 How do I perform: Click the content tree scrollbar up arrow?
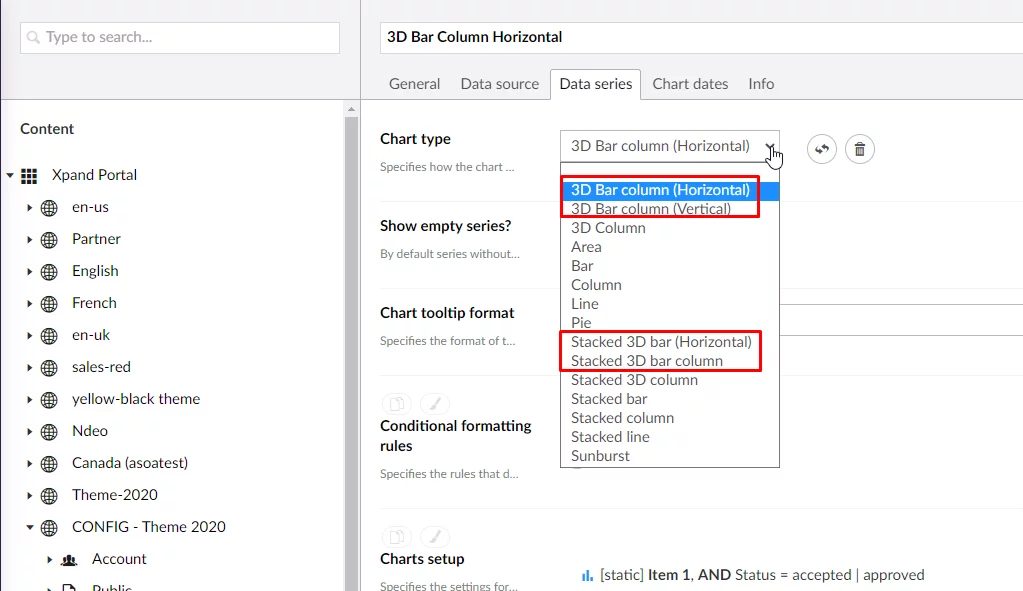[x=351, y=108]
